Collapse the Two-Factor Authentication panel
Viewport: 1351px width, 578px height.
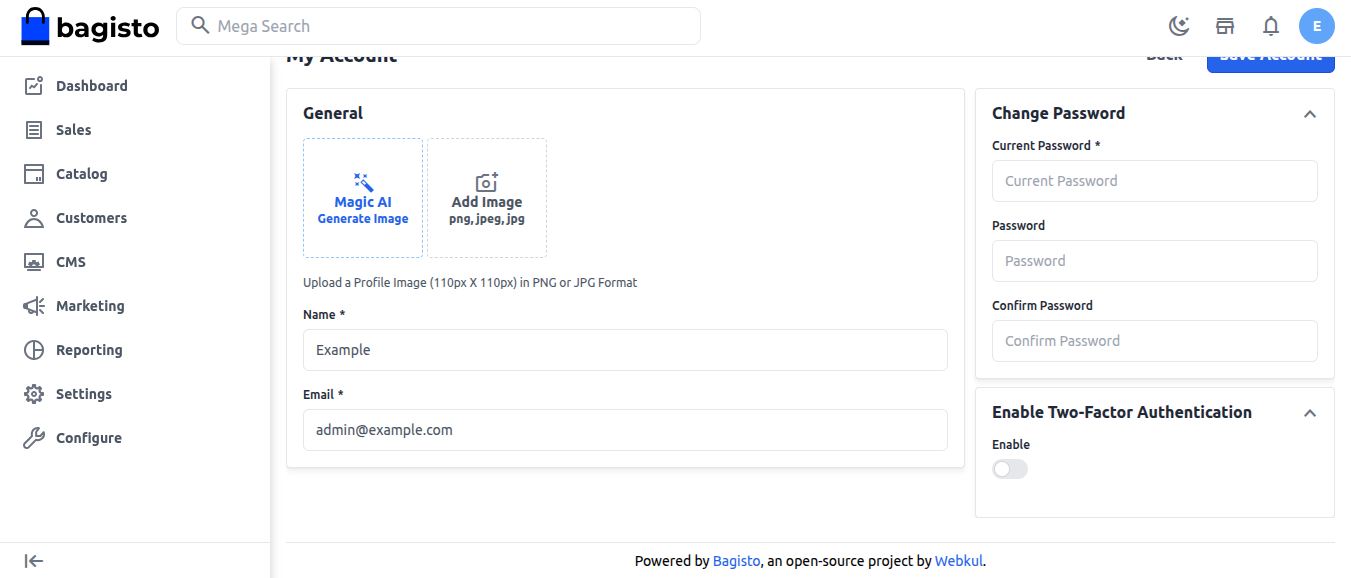pos(1310,413)
